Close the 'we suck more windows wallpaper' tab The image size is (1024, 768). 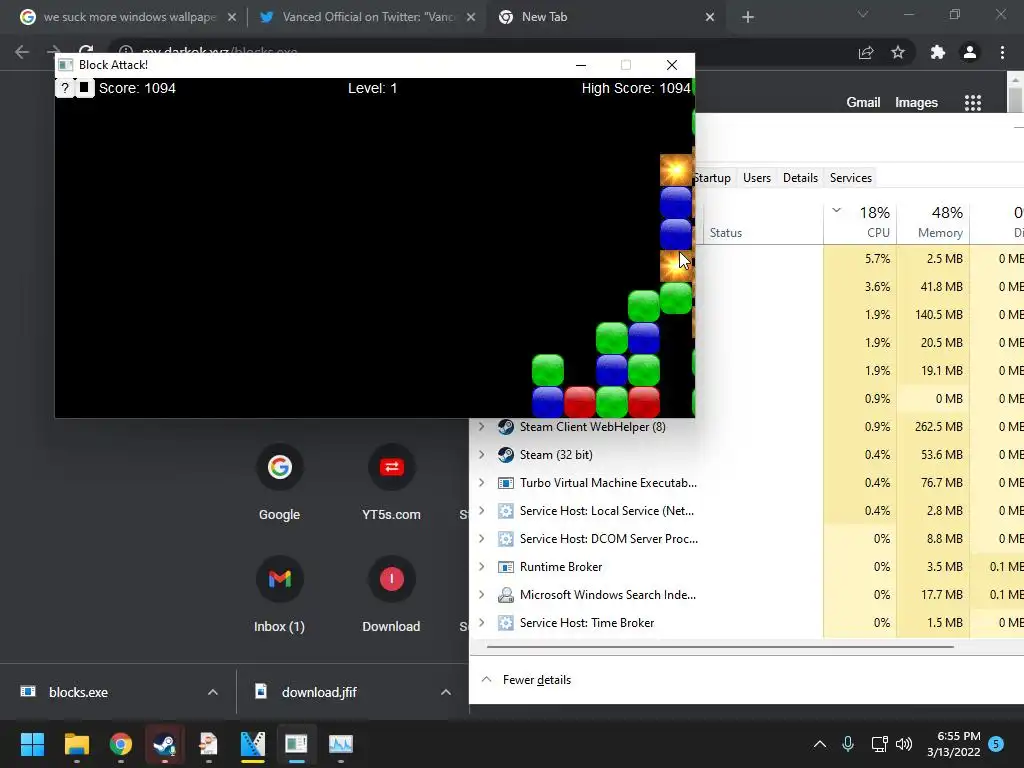click(x=232, y=17)
